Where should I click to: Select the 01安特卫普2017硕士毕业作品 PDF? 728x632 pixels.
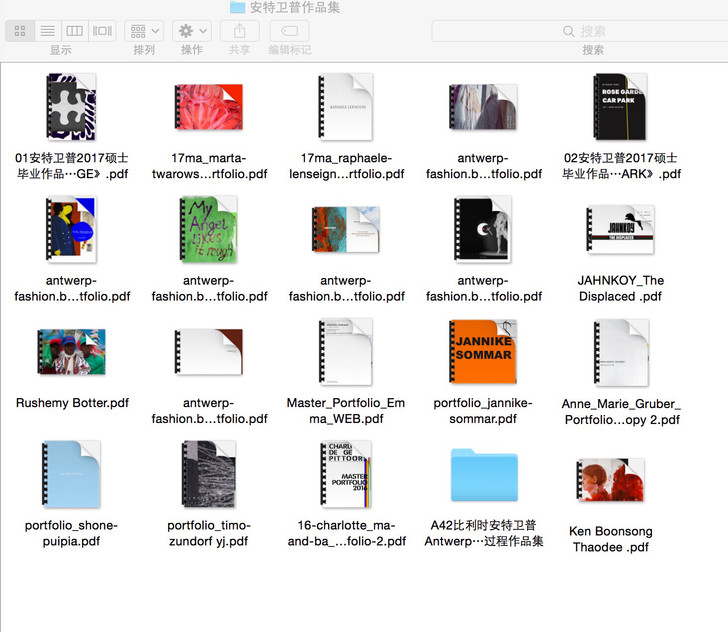[71, 107]
